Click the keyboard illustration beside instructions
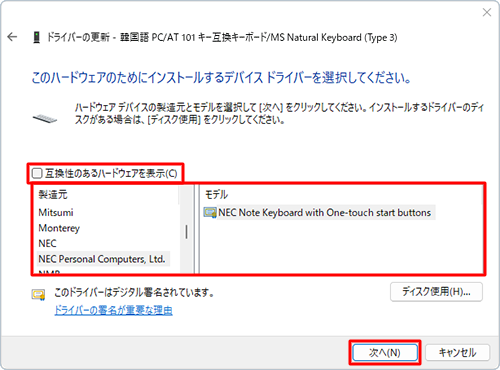This screenshot has width=500, height=370. point(45,118)
